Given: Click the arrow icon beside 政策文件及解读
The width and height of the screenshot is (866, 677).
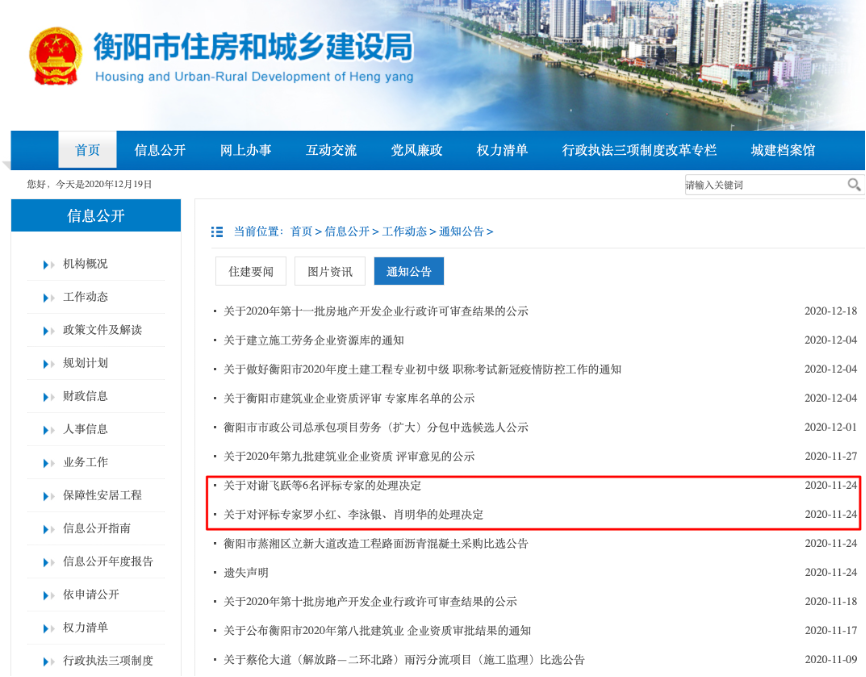Looking at the screenshot, I should point(48,331).
